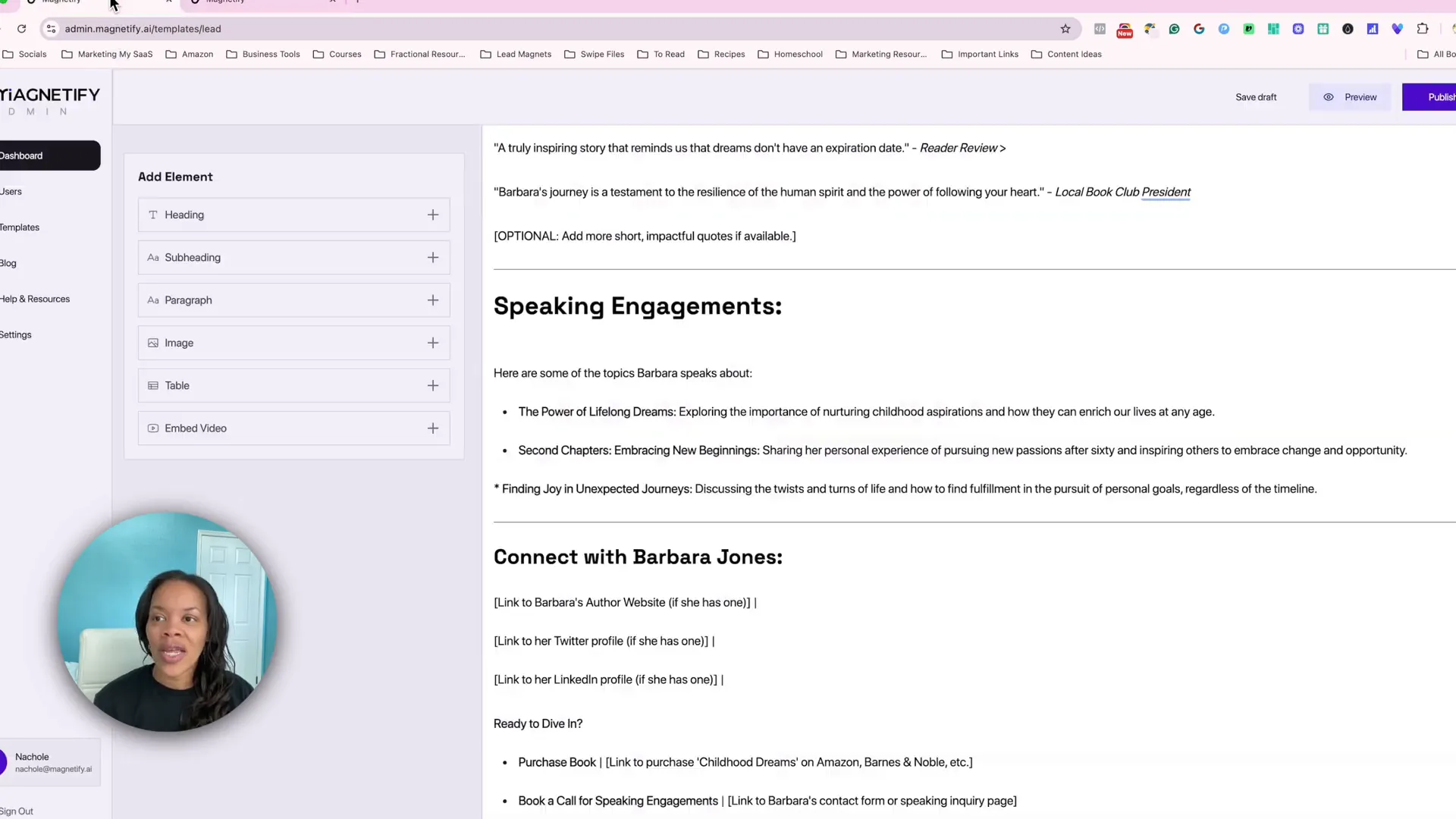Open the Lead Magnets bookmark folder
The image size is (1456, 819).
(516, 55)
